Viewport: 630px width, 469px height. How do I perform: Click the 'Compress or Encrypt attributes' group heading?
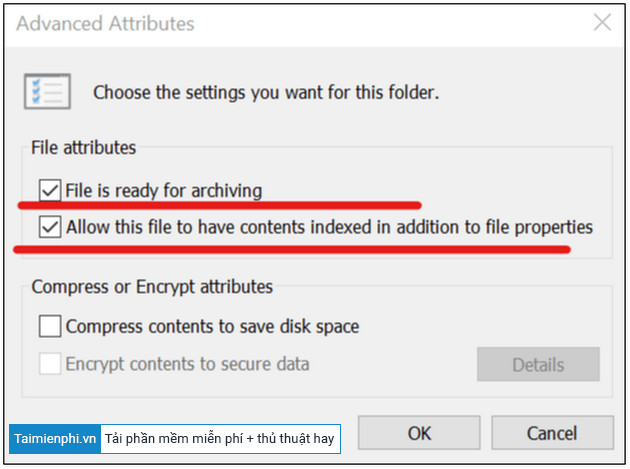(x=152, y=287)
